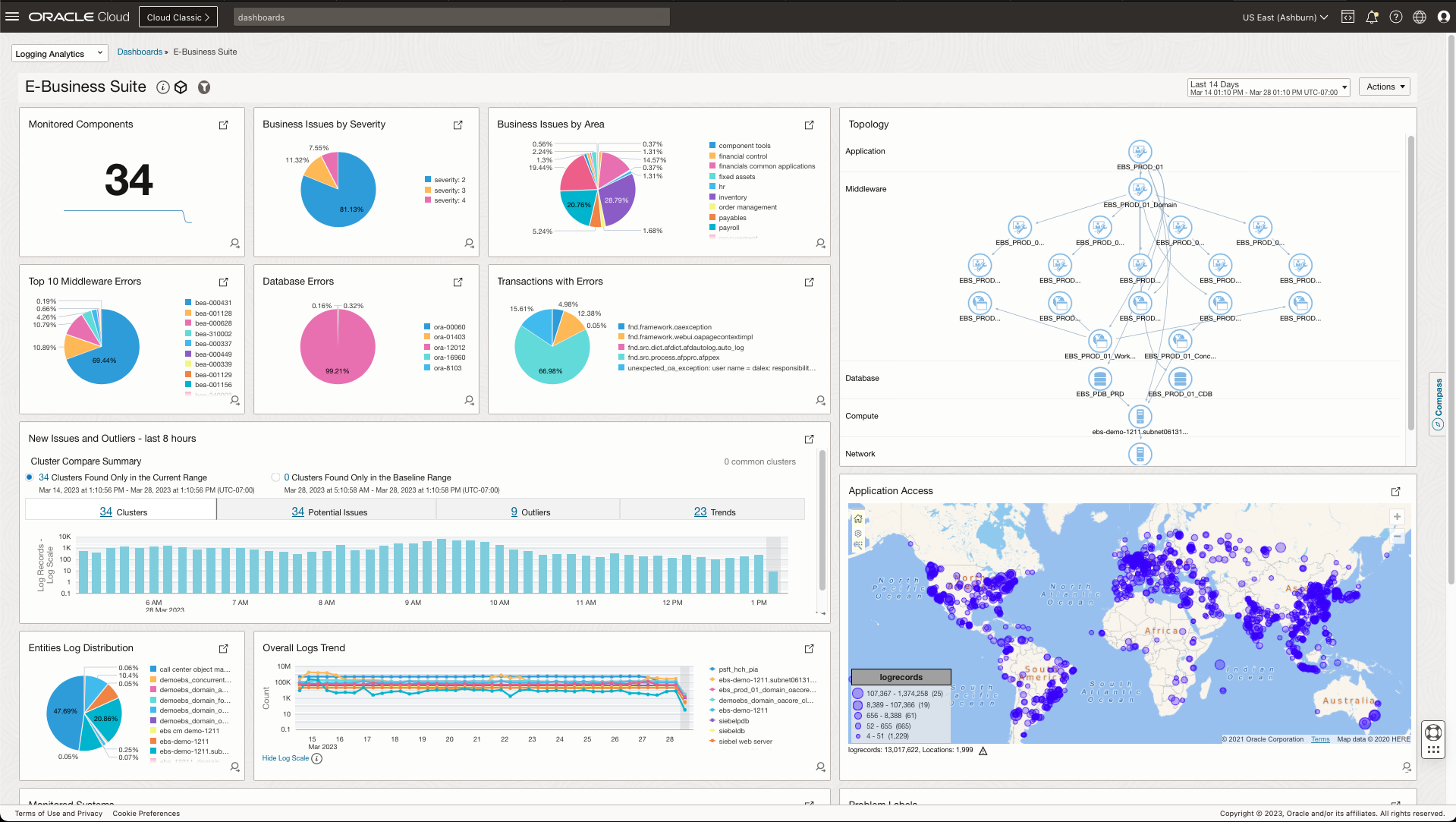Pop out the New Issues and Outliers widget
1456x822 pixels.
tap(810, 439)
